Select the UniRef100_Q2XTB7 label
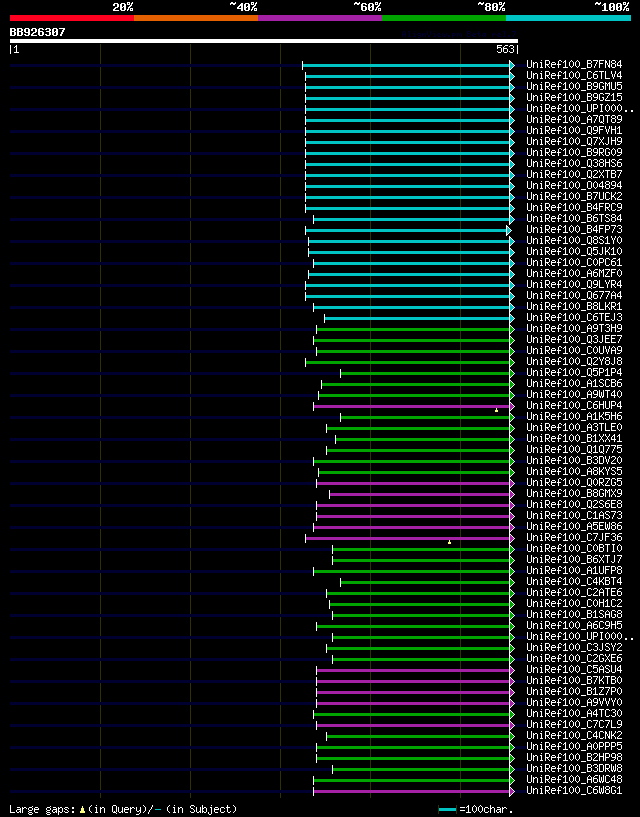 tap(574, 175)
